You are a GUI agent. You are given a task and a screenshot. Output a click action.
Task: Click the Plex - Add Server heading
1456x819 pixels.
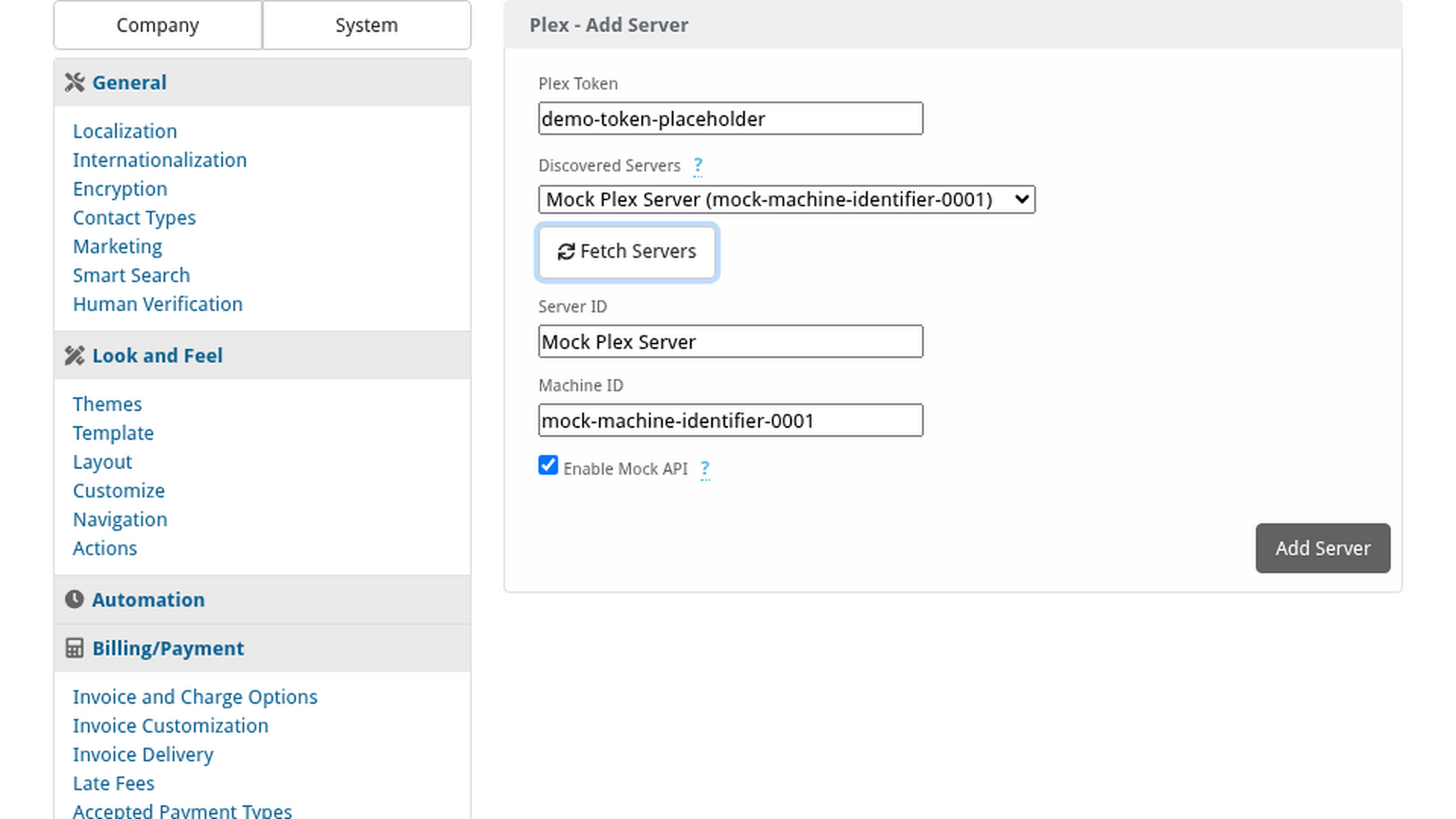(609, 25)
